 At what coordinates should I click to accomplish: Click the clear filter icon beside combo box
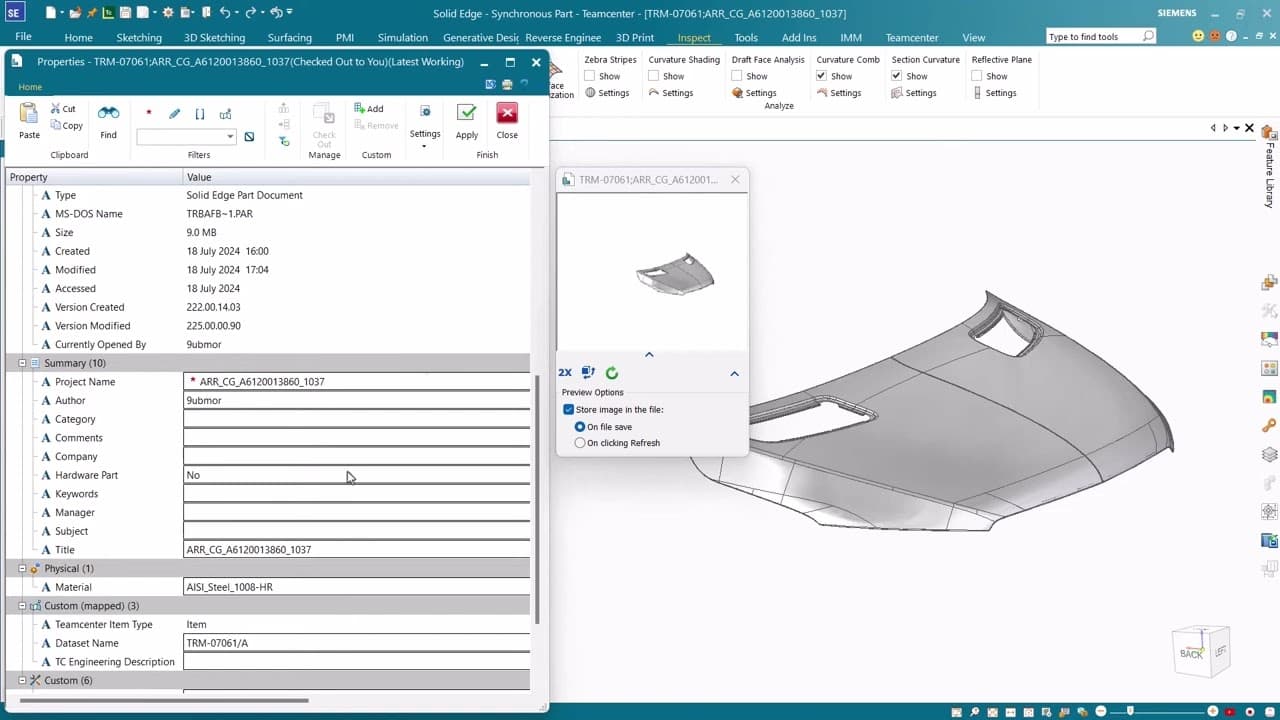click(x=249, y=137)
